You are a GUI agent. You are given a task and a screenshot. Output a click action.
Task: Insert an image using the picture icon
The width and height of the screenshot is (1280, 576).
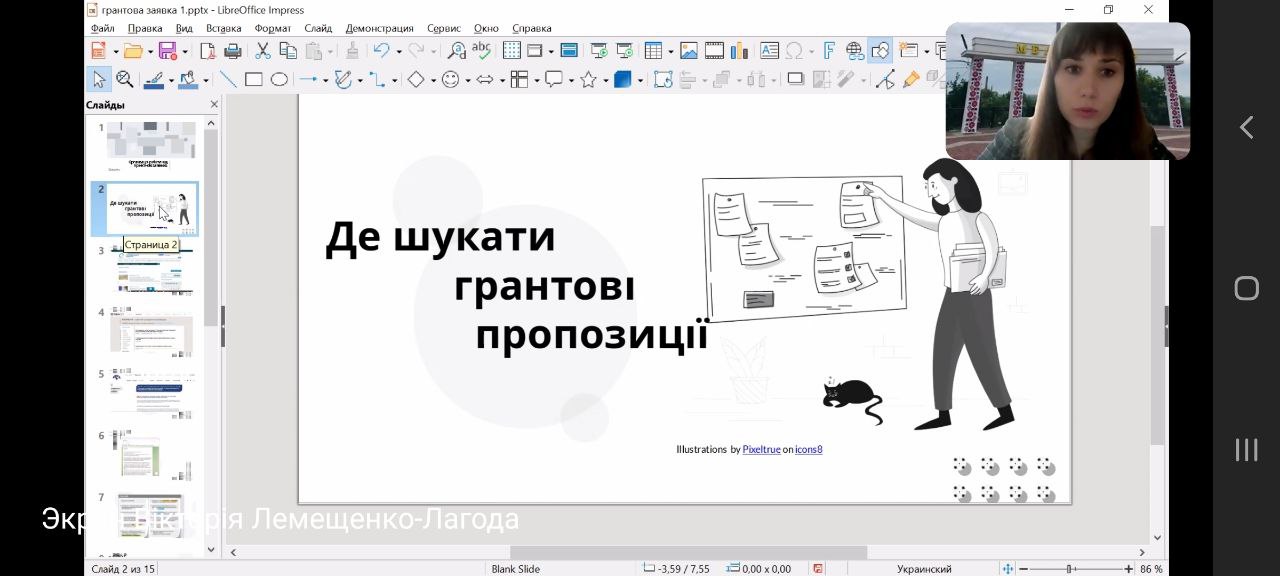(689, 51)
